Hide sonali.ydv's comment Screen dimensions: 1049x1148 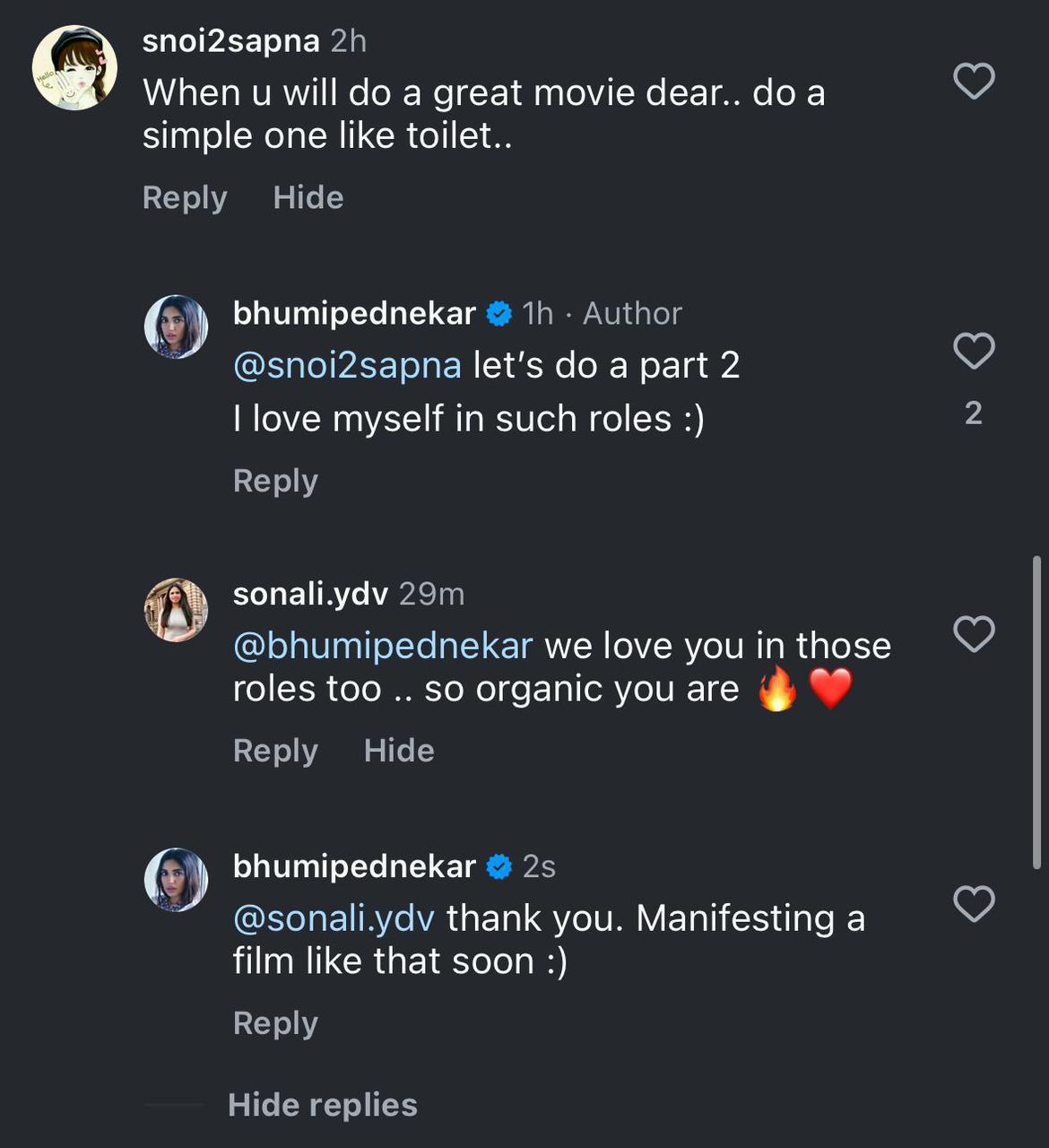click(x=399, y=751)
